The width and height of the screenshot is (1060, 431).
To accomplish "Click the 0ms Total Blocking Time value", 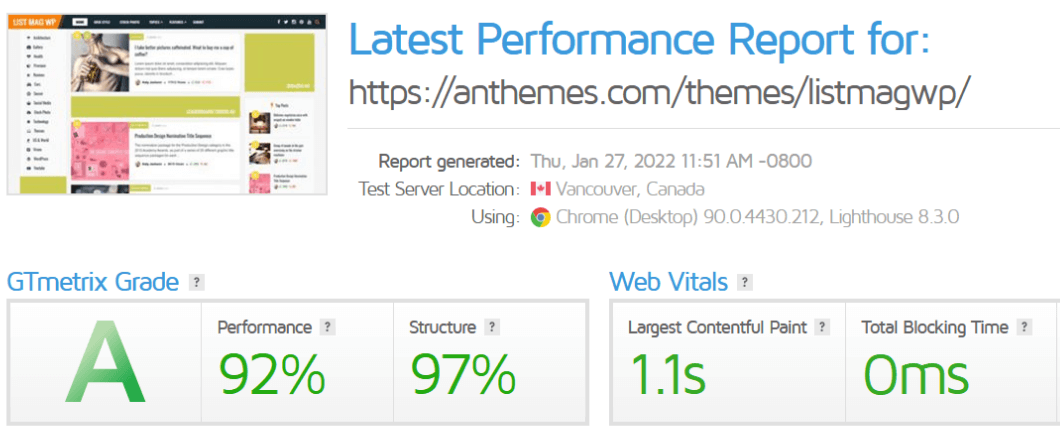I will tap(915, 375).
